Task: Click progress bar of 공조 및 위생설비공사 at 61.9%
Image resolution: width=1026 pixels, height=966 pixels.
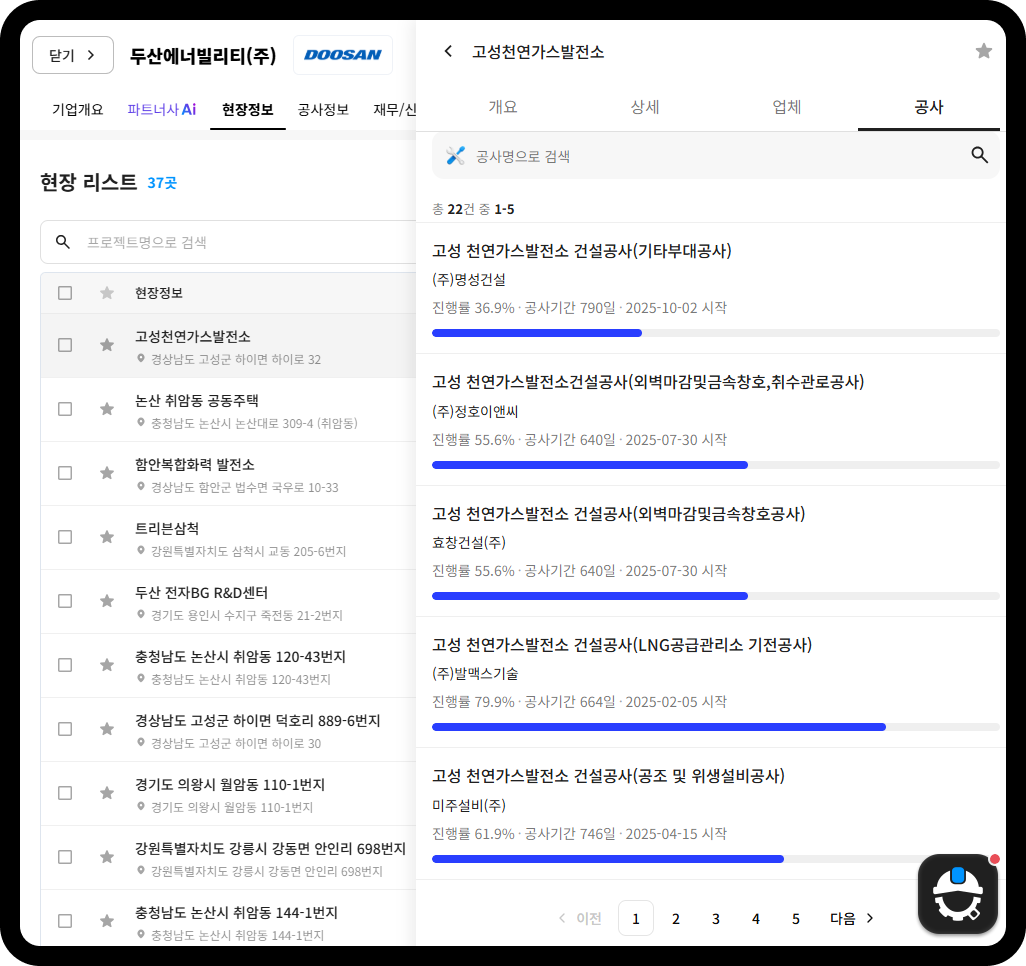Action: click(716, 859)
